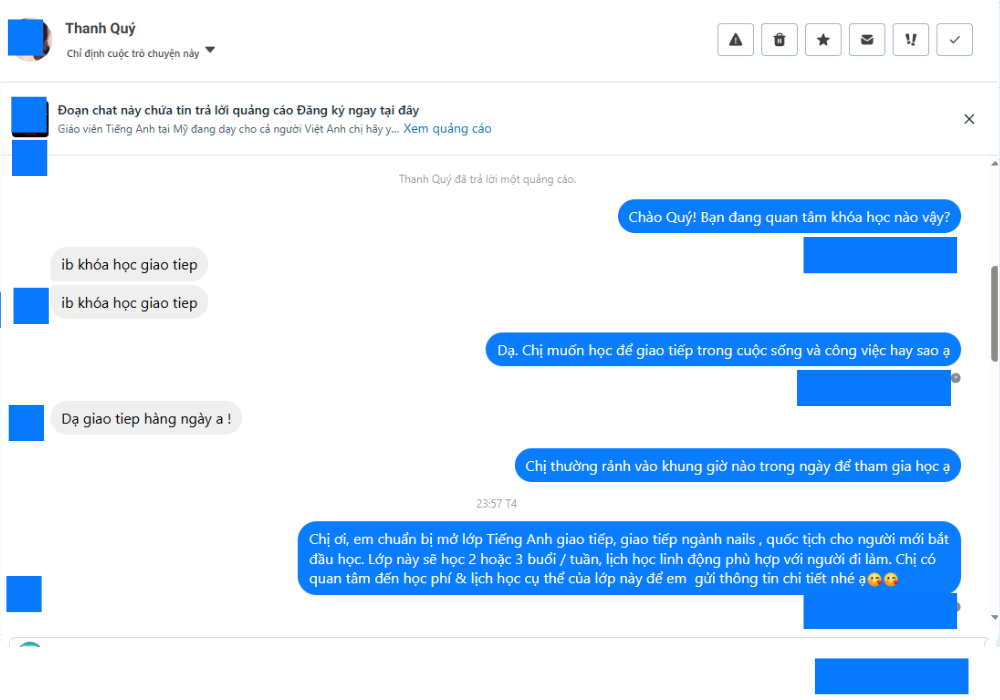Select the 'Chào Quý!' greeting message bubble
This screenshot has height=700, width=1000.
pos(789,217)
